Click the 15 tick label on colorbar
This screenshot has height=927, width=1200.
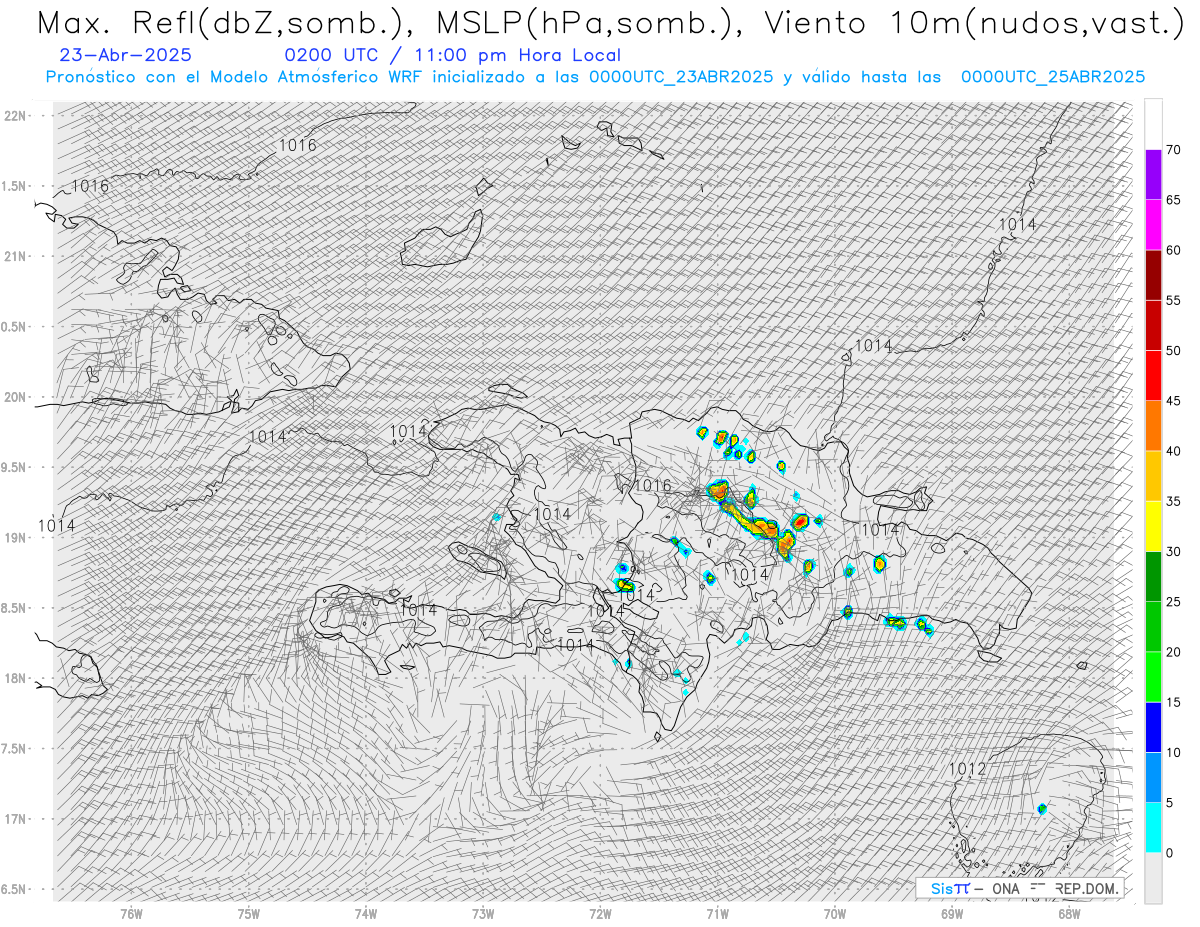tap(1173, 702)
